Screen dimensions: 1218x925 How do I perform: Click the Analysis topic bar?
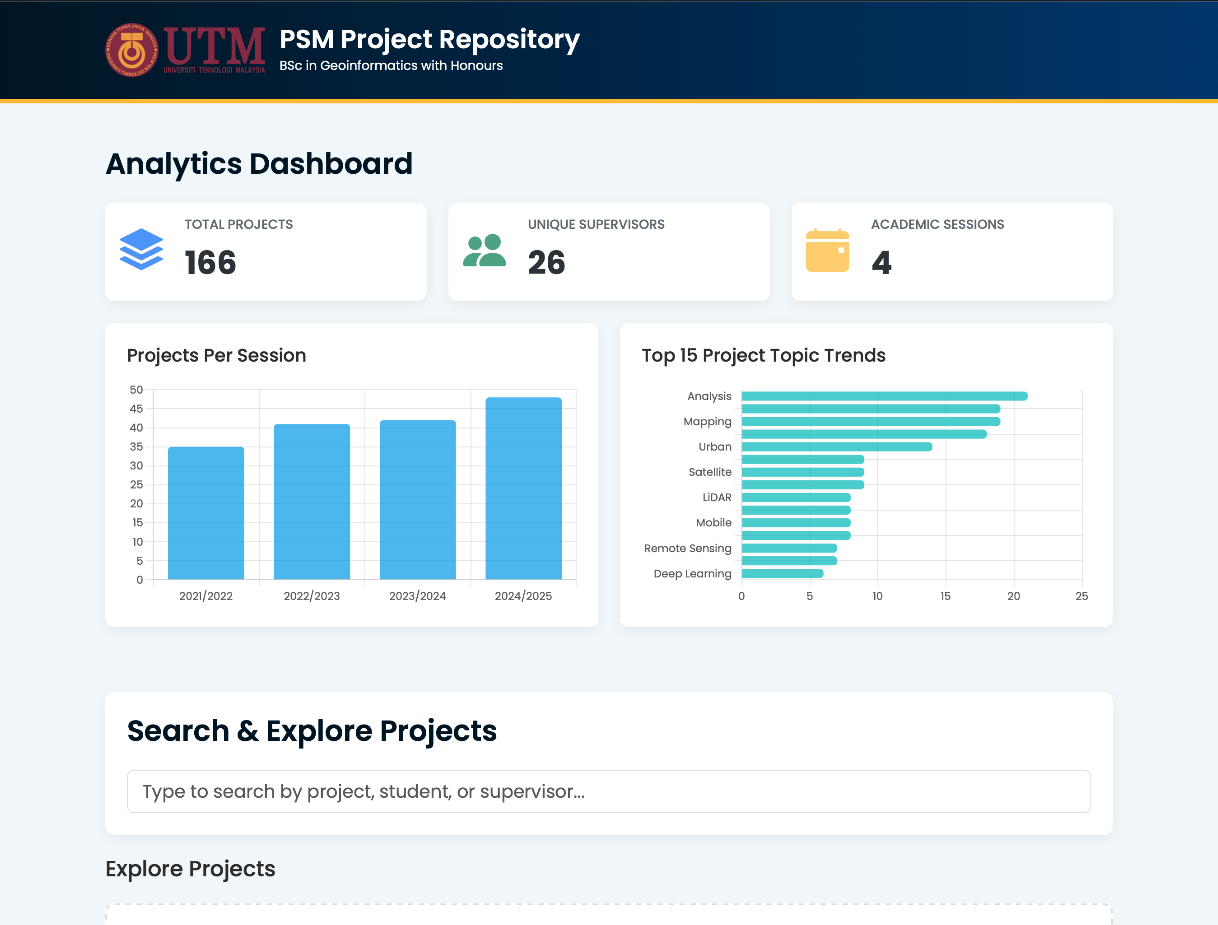884,396
